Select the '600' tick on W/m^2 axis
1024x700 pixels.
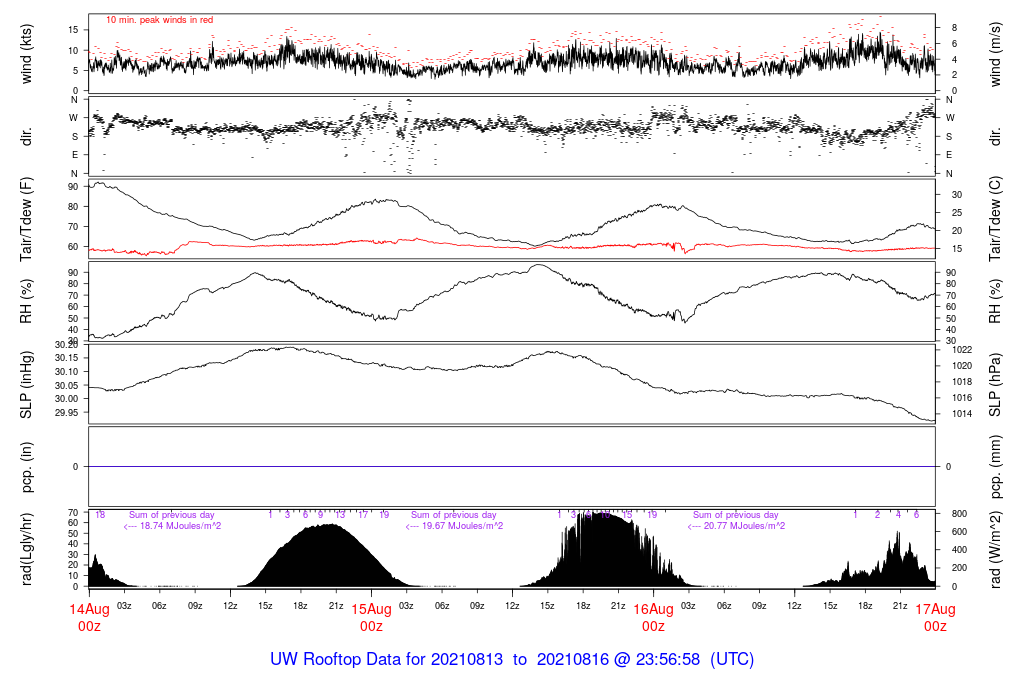point(959,532)
